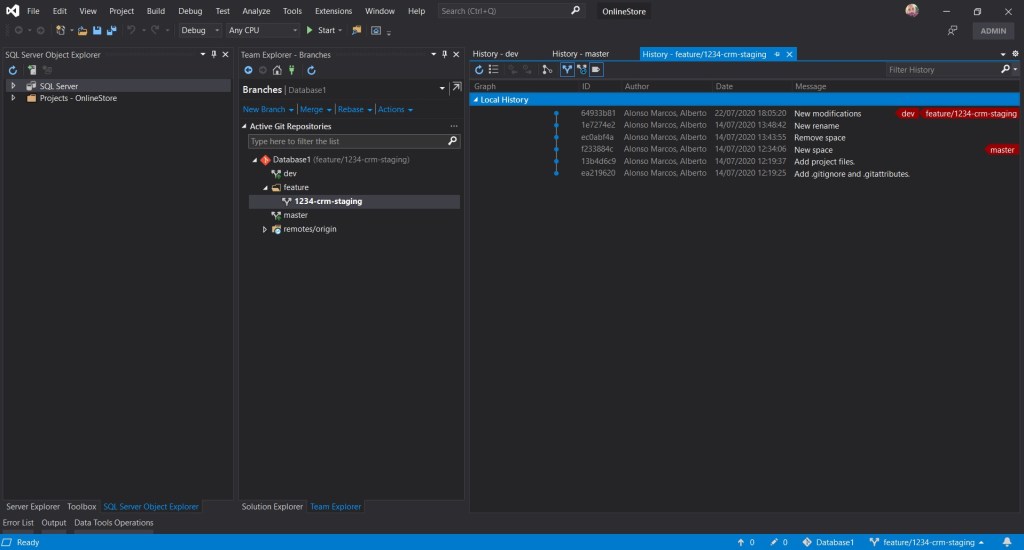Click the Add SQL Server icon
1024x550 pixels.
point(32,70)
